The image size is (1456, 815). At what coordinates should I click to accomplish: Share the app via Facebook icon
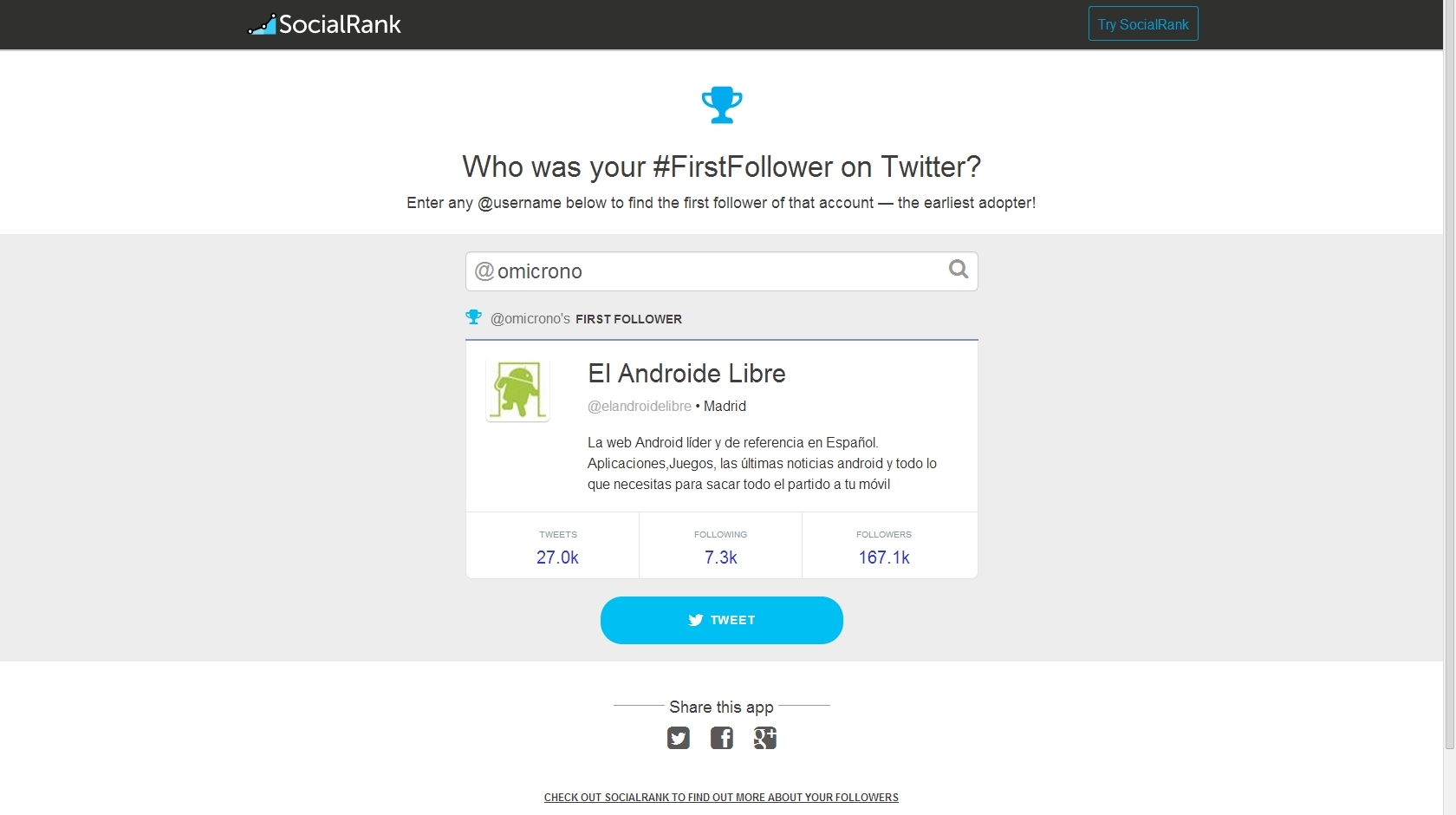click(722, 738)
